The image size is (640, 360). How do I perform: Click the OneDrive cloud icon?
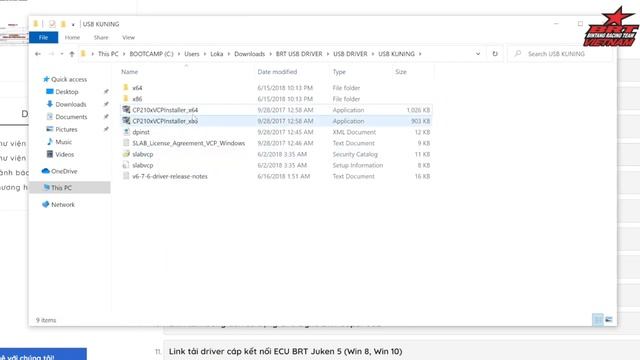pyautogui.click(x=46, y=171)
